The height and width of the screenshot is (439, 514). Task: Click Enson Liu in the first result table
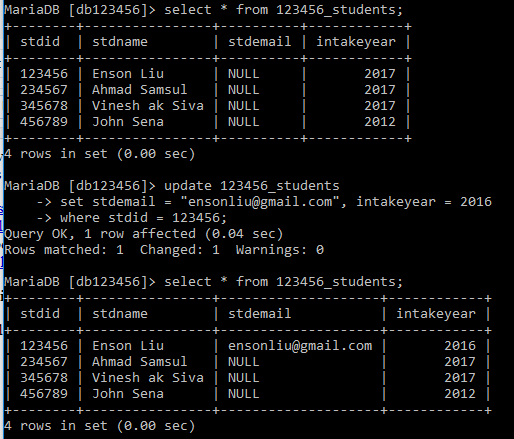pyautogui.click(x=128, y=74)
